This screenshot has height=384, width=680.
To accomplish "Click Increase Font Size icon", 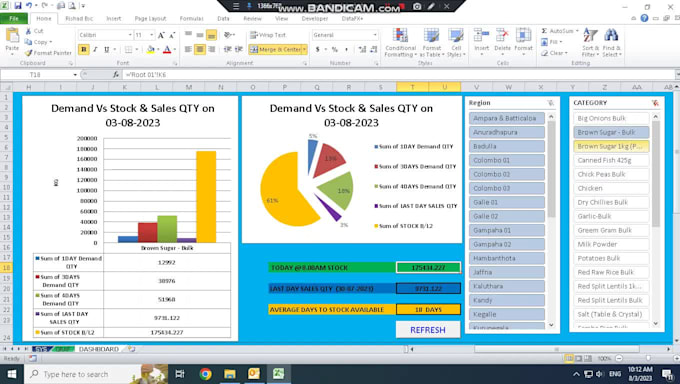I will click(x=161, y=35).
